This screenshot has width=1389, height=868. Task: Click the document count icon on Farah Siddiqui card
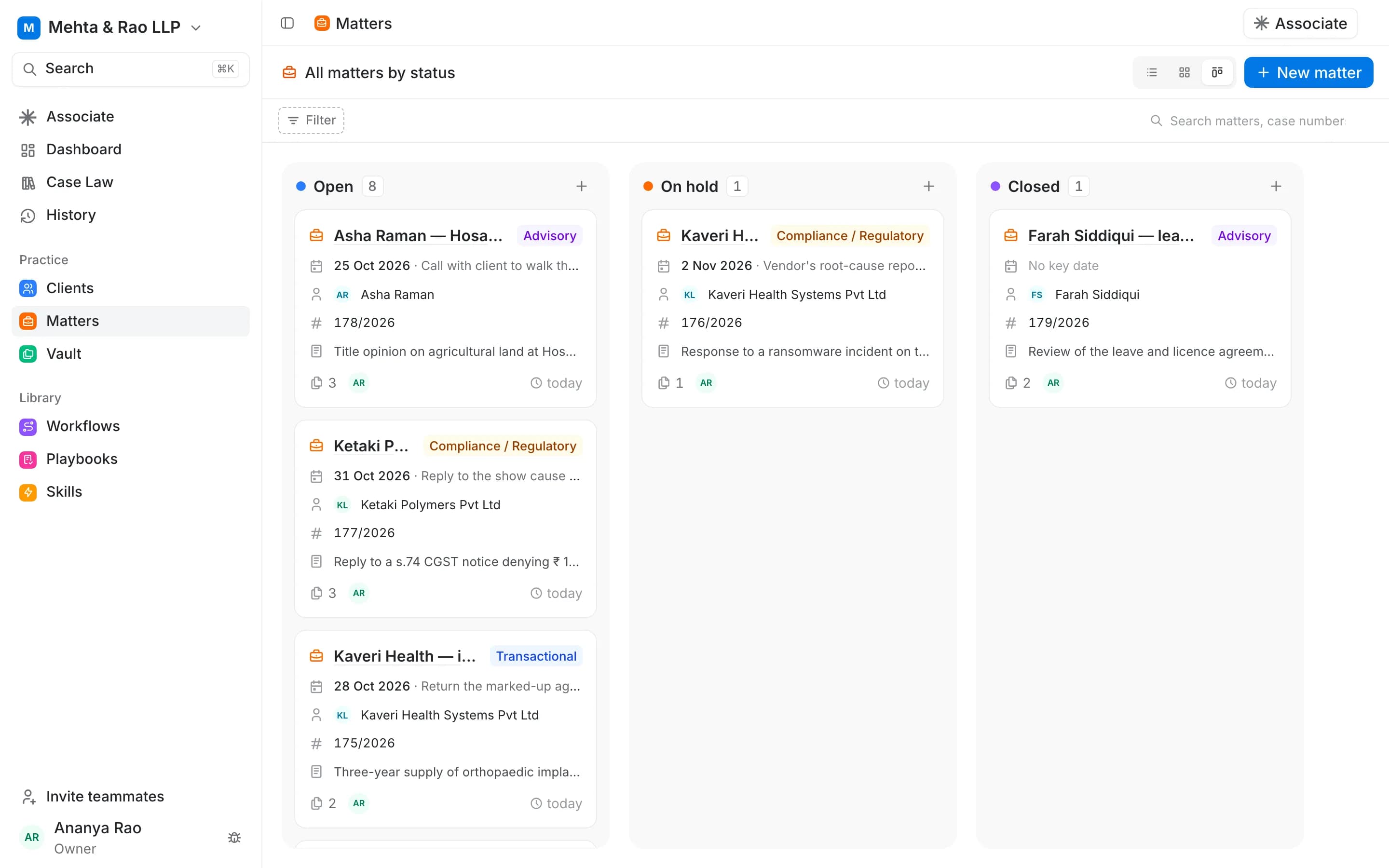click(x=1011, y=383)
